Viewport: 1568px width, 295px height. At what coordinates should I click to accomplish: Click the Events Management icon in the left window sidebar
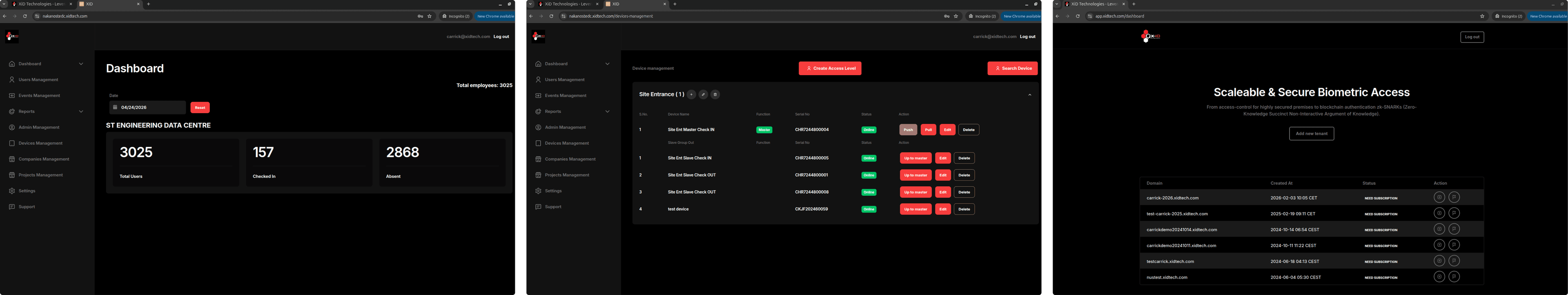click(11, 96)
